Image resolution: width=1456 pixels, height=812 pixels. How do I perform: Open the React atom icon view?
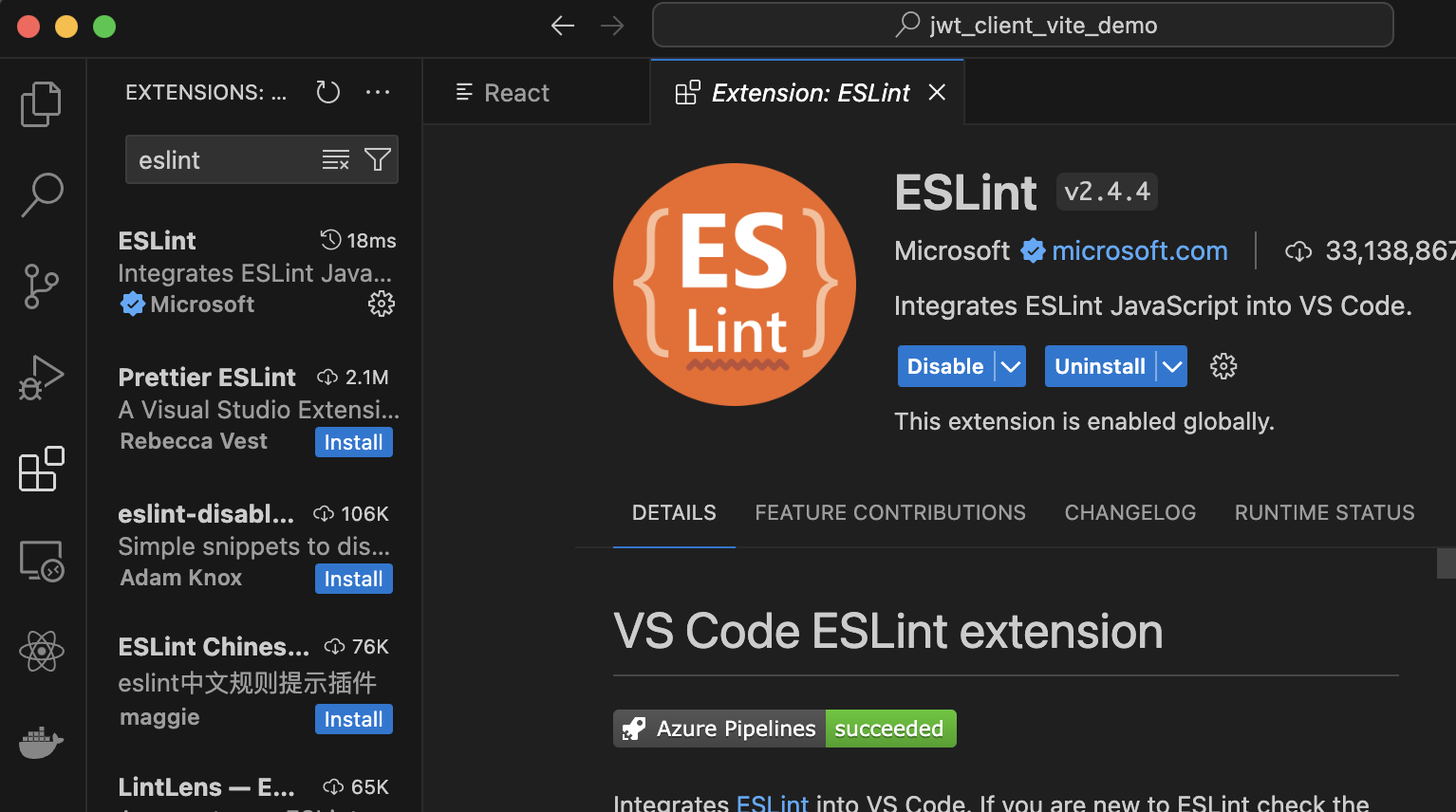click(x=41, y=652)
